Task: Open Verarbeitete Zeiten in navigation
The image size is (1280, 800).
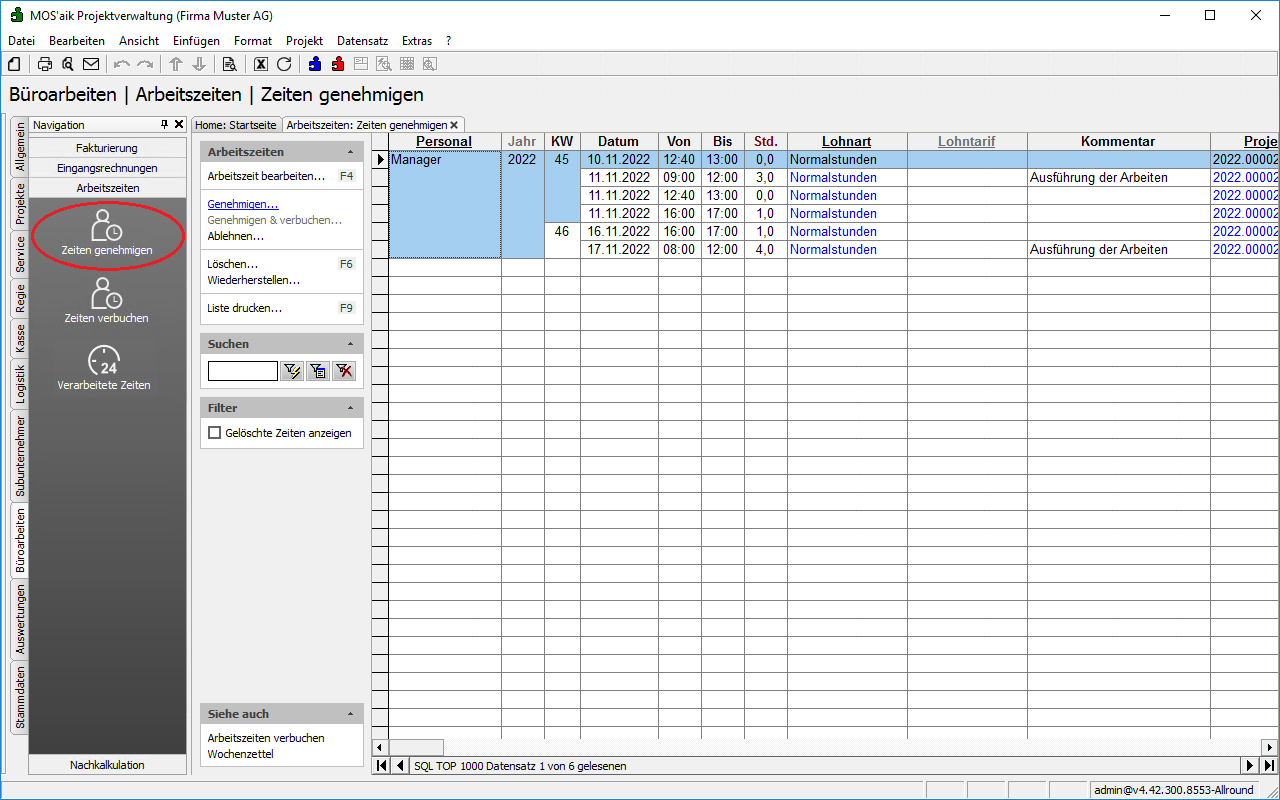Action: [x=104, y=367]
